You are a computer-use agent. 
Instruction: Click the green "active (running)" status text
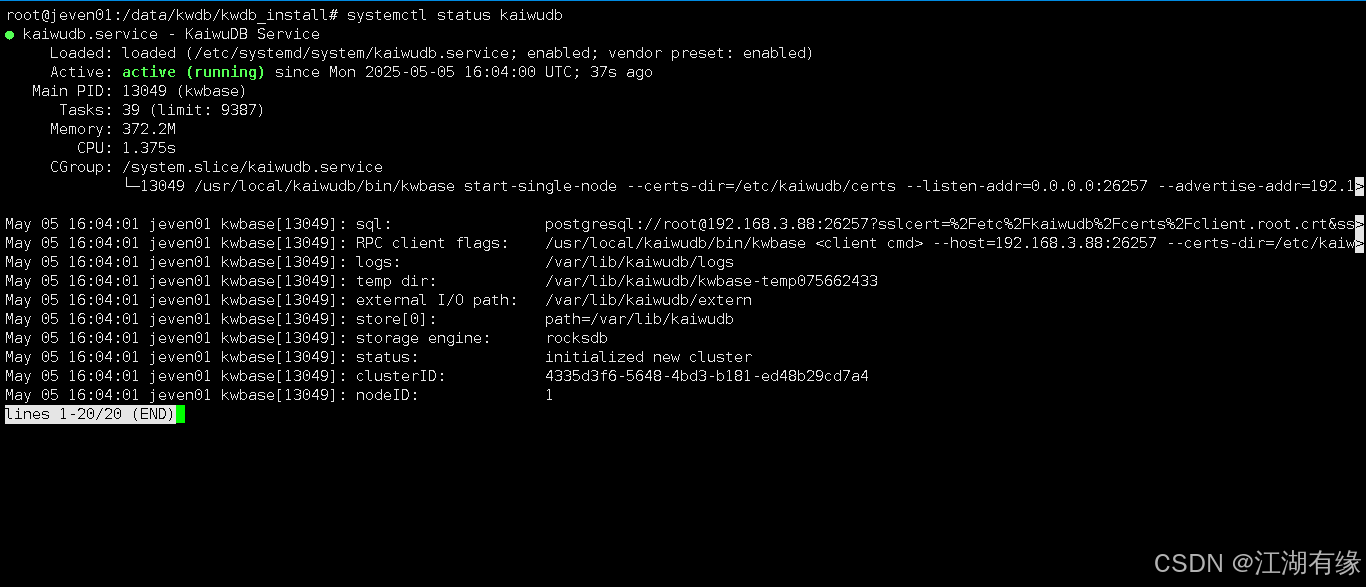coord(193,72)
